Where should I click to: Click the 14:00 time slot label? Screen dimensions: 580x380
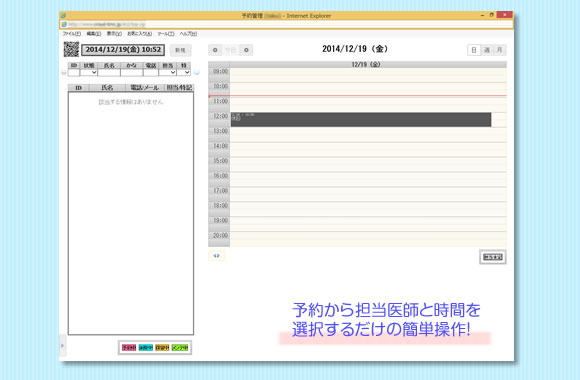(x=220, y=146)
